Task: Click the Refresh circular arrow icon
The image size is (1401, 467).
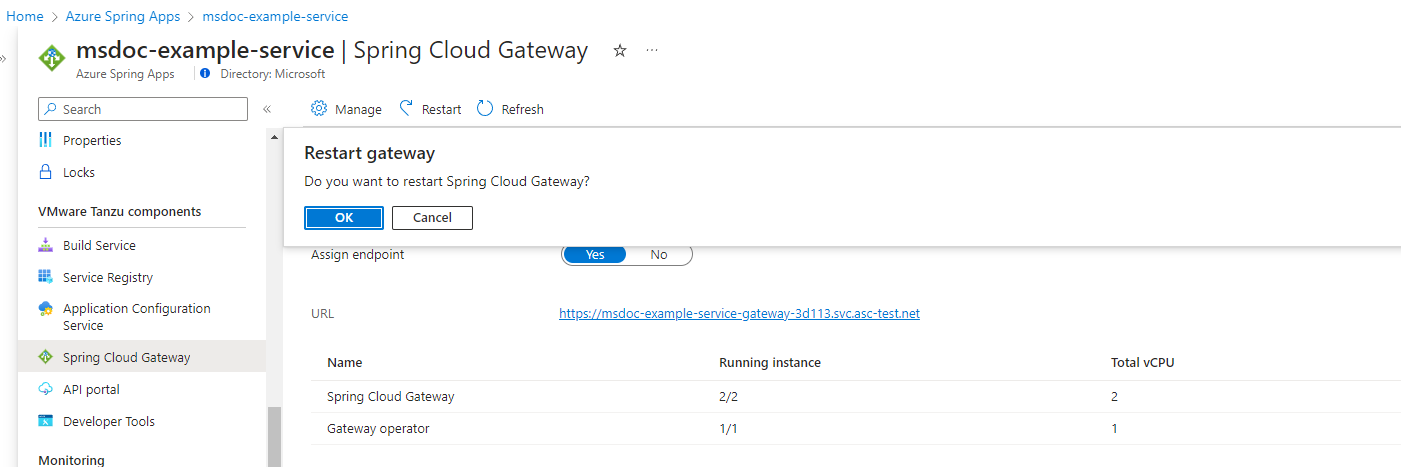Action: 485,109
